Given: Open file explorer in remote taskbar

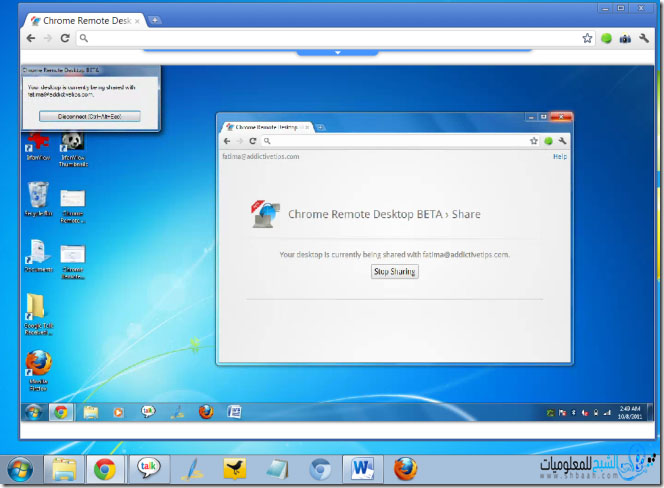Looking at the screenshot, I should tap(91, 412).
